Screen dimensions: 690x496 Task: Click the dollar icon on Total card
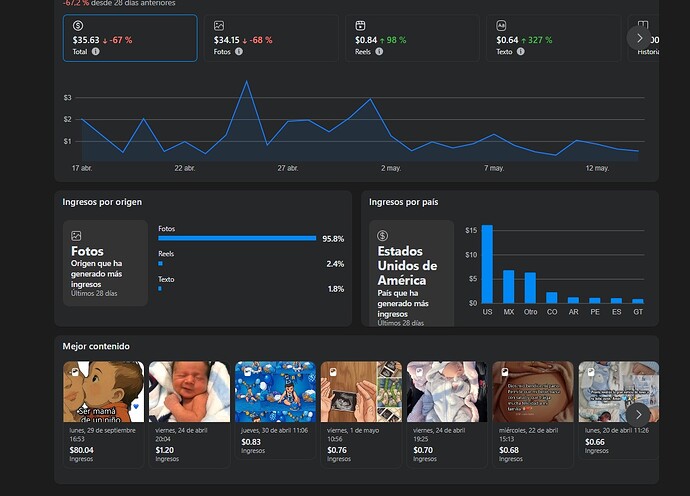78,26
